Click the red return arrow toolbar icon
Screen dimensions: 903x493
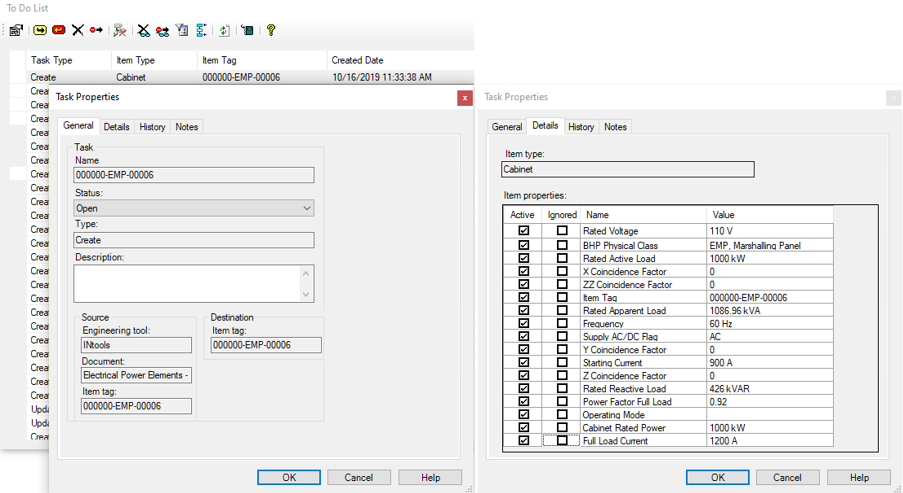click(58, 30)
